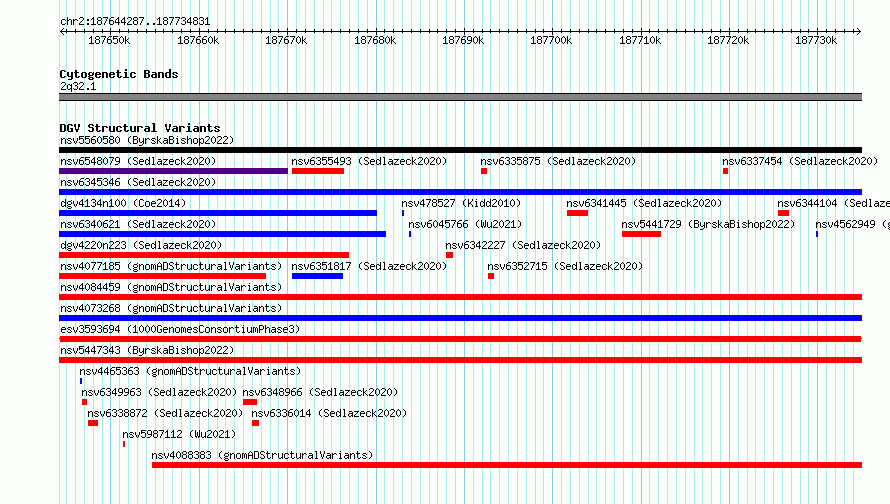Open nsv6340621 (Sedlazeck2020) label
The width and height of the screenshot is (890, 504).
click(x=138, y=224)
